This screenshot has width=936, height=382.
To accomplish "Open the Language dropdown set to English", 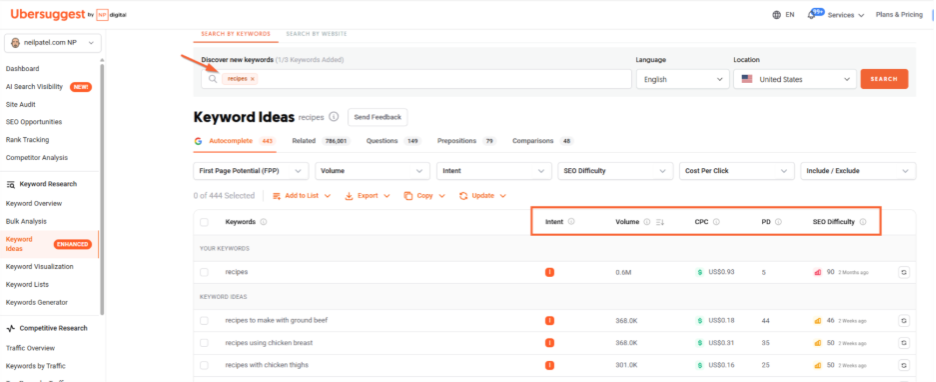I will tap(682, 79).
